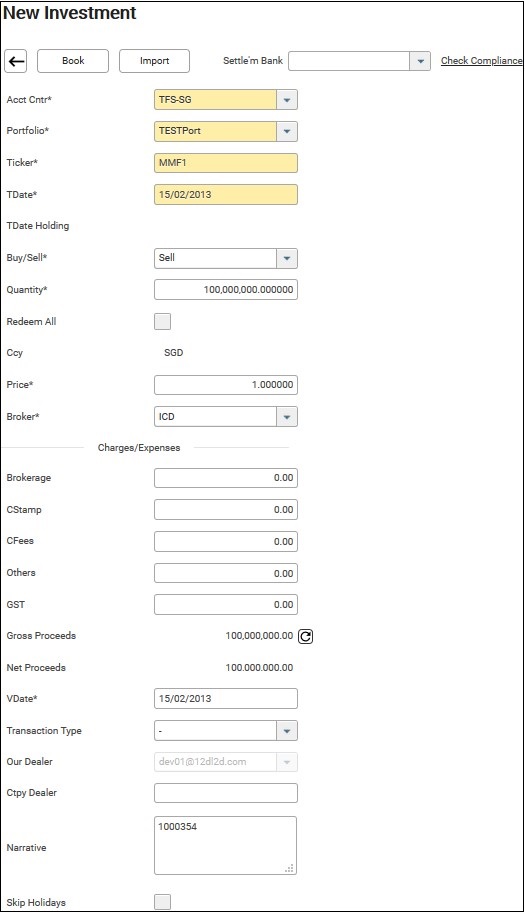The image size is (525, 914).
Task: Expand the Buy/Sell dropdown
Action: [287, 258]
